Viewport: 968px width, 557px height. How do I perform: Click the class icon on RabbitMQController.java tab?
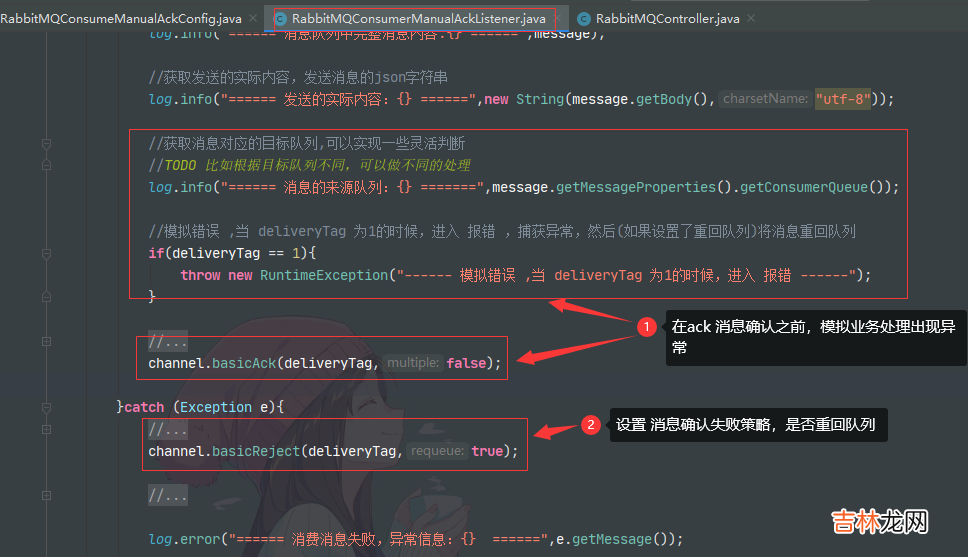pyautogui.click(x=584, y=19)
